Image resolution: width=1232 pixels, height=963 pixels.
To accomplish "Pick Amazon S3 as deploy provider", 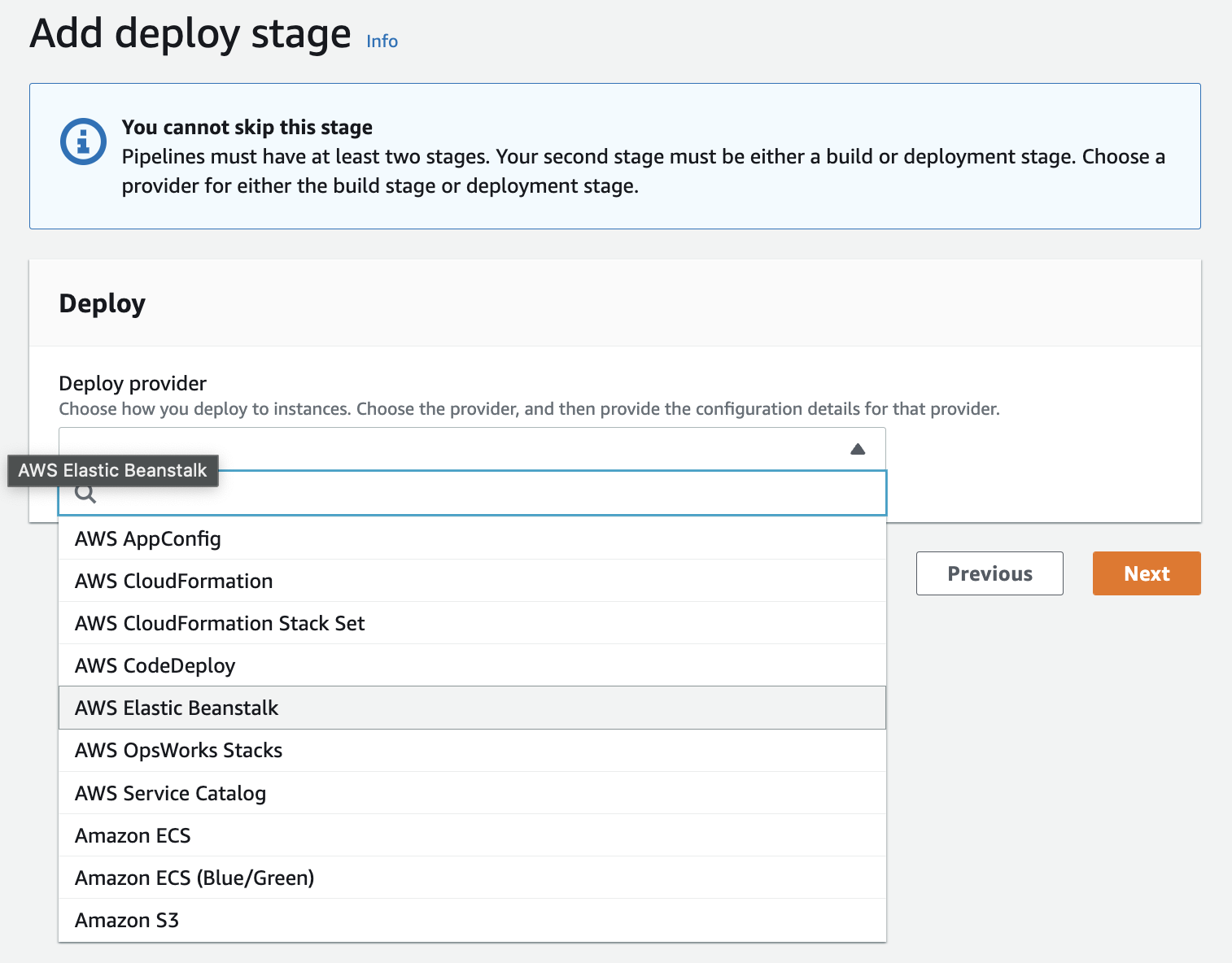I will point(472,920).
